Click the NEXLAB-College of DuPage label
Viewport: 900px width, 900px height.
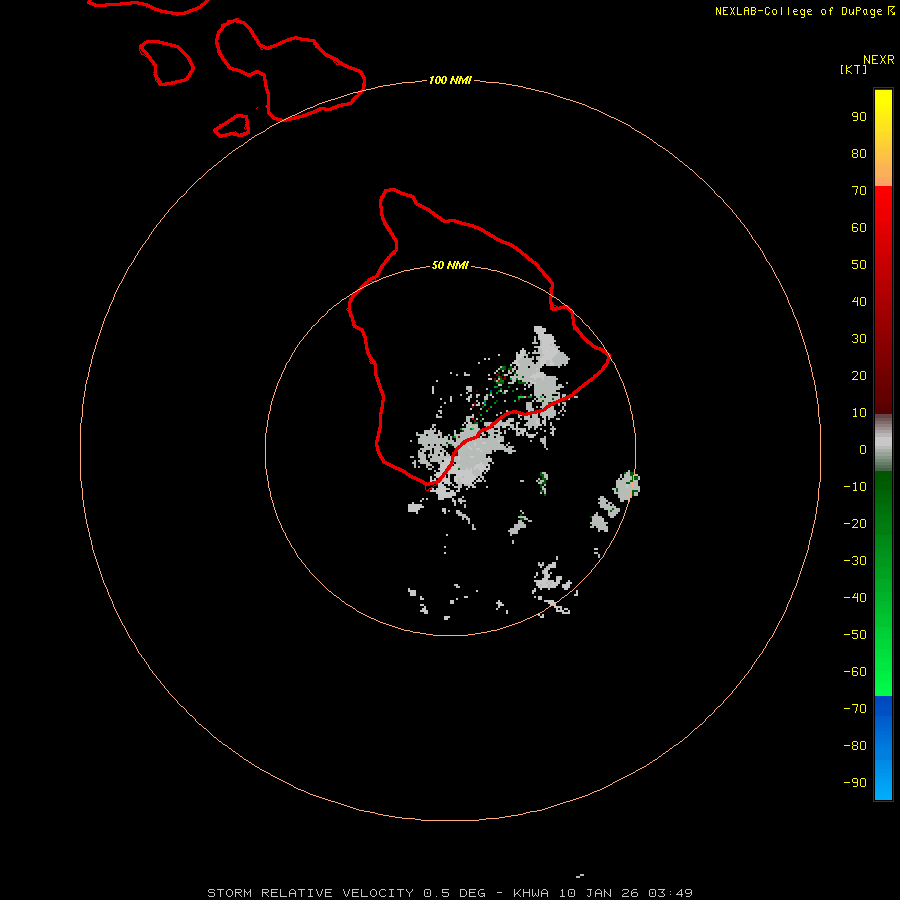[798, 11]
